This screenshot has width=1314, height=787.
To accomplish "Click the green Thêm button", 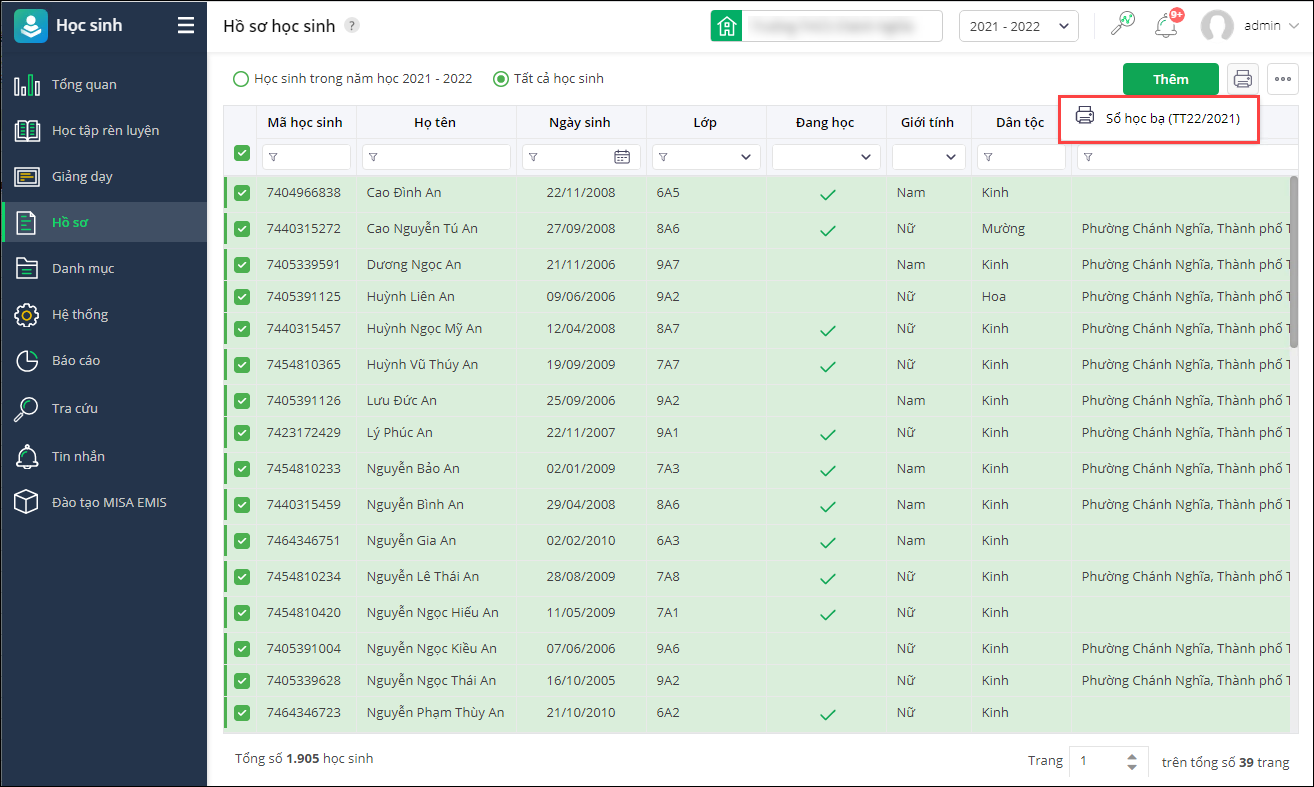I will [1170, 79].
